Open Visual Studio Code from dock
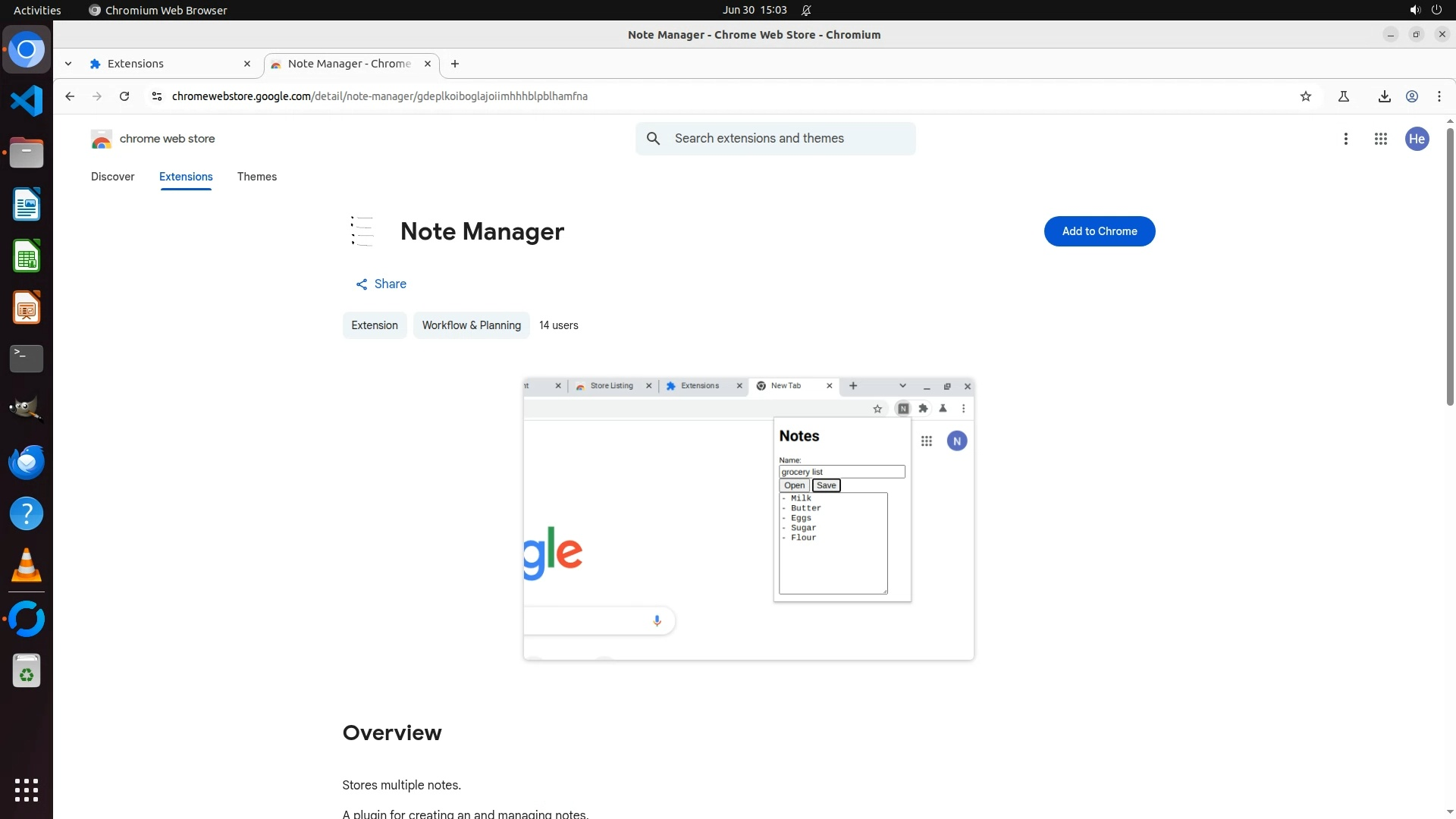 [27, 101]
